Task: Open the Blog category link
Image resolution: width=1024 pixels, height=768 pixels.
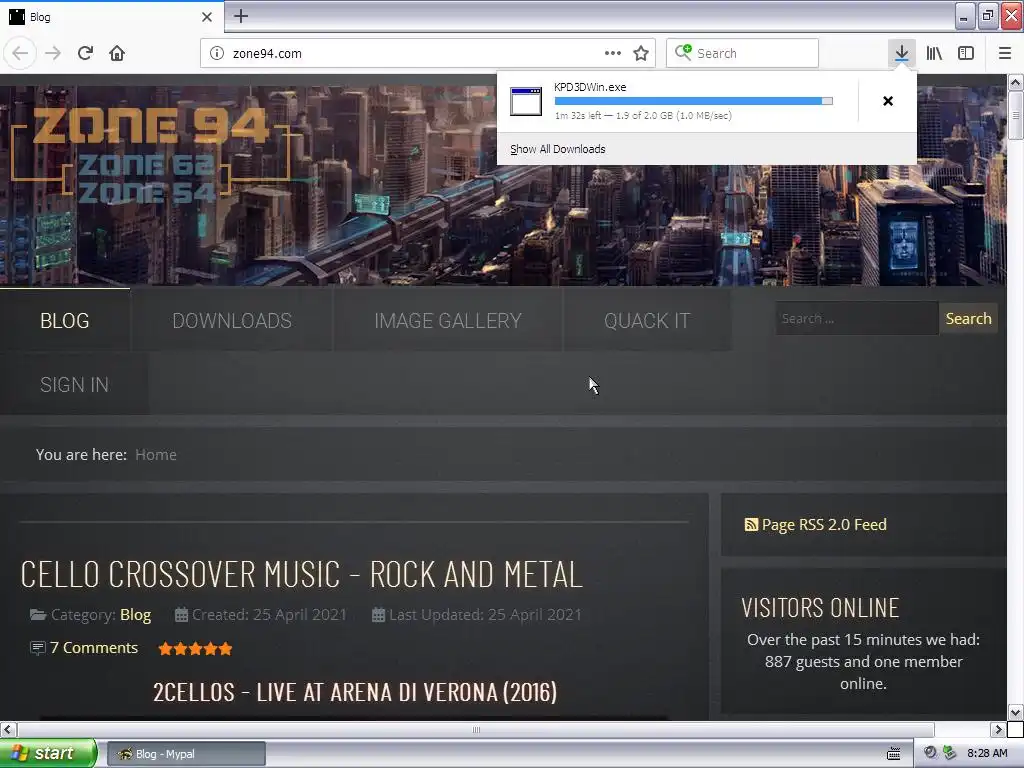Action: click(x=135, y=615)
